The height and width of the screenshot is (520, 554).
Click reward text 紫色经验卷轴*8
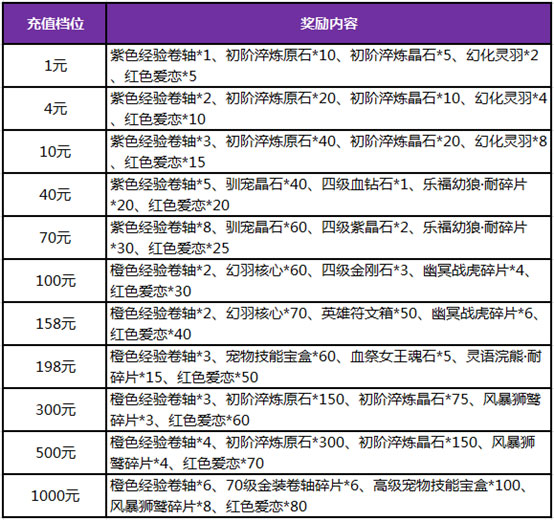click(x=161, y=228)
